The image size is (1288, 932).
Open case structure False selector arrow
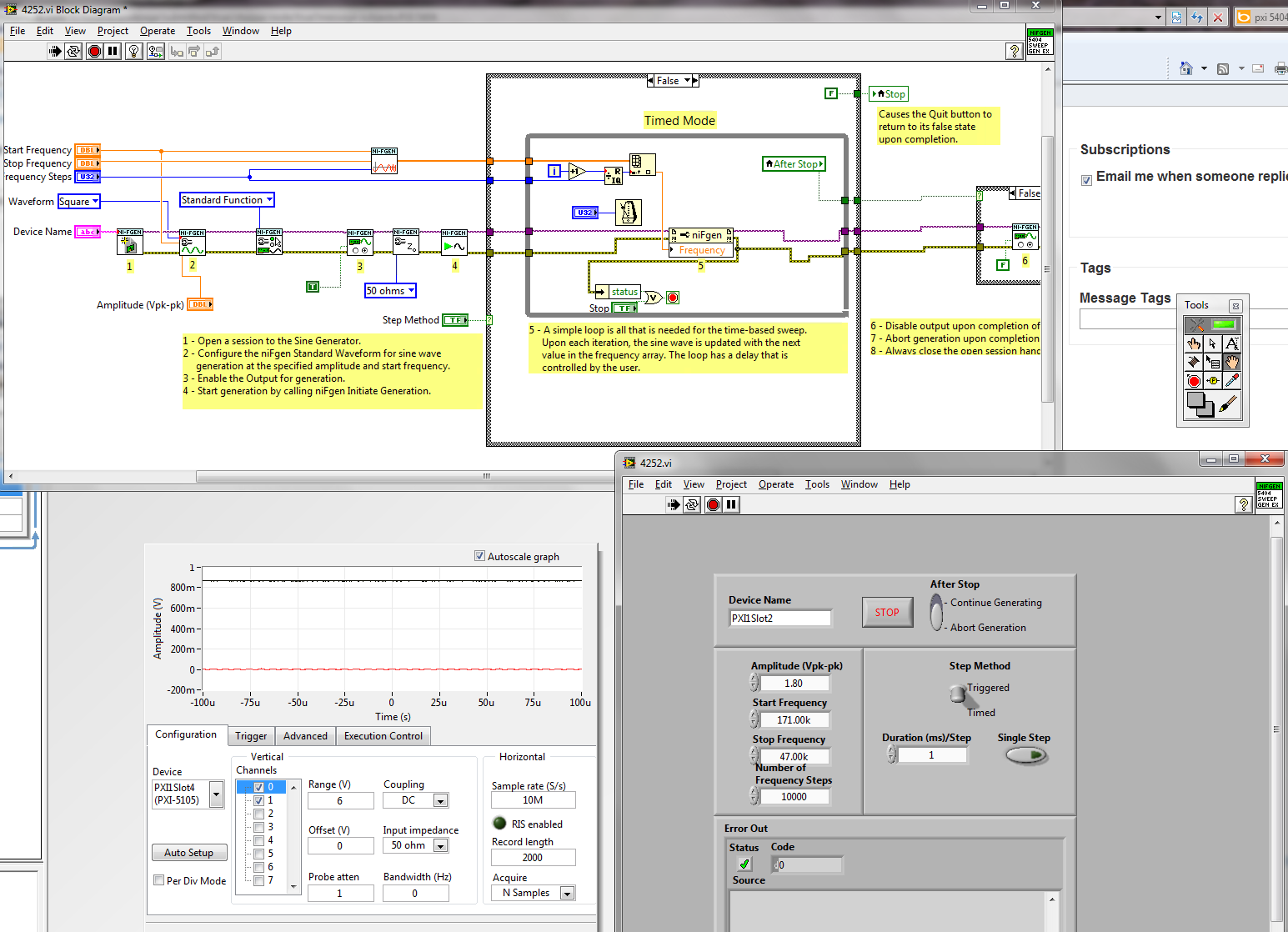coord(687,81)
